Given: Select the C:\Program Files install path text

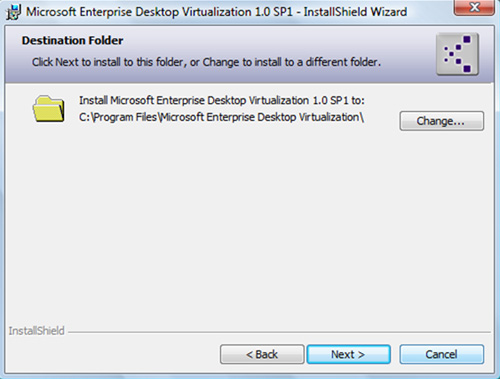Looking at the screenshot, I should [x=221, y=117].
